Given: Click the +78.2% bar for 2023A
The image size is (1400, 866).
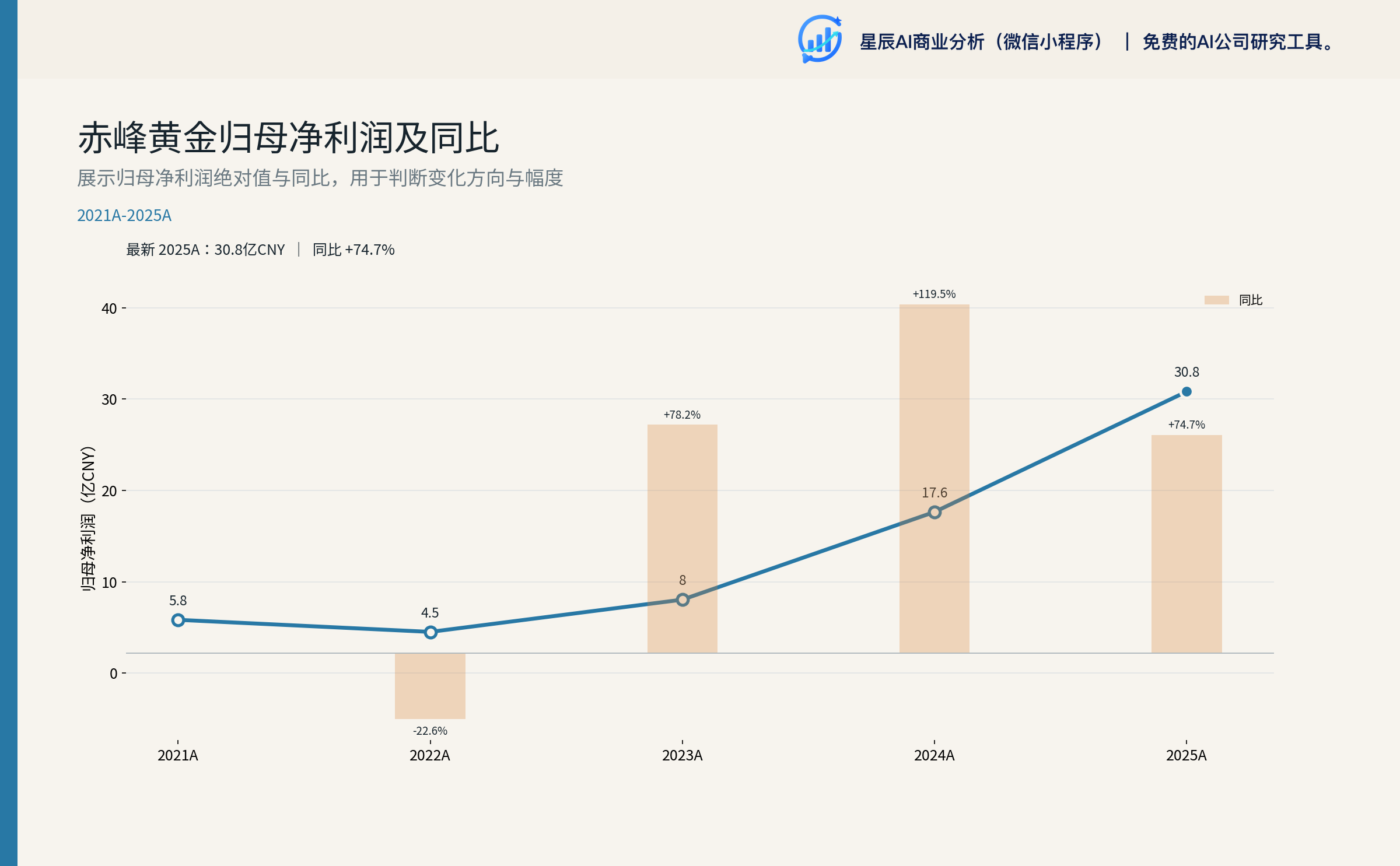Looking at the screenshot, I should pos(682,539).
